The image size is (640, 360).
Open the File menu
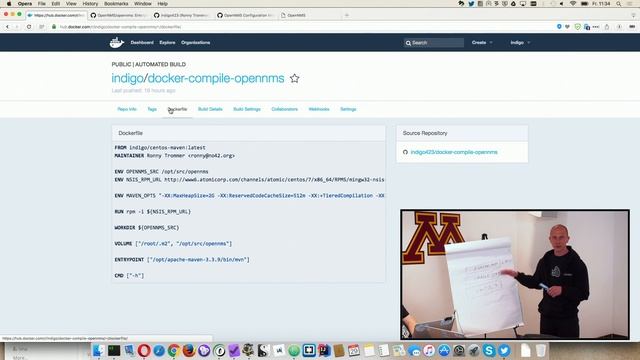[x=42, y=4]
